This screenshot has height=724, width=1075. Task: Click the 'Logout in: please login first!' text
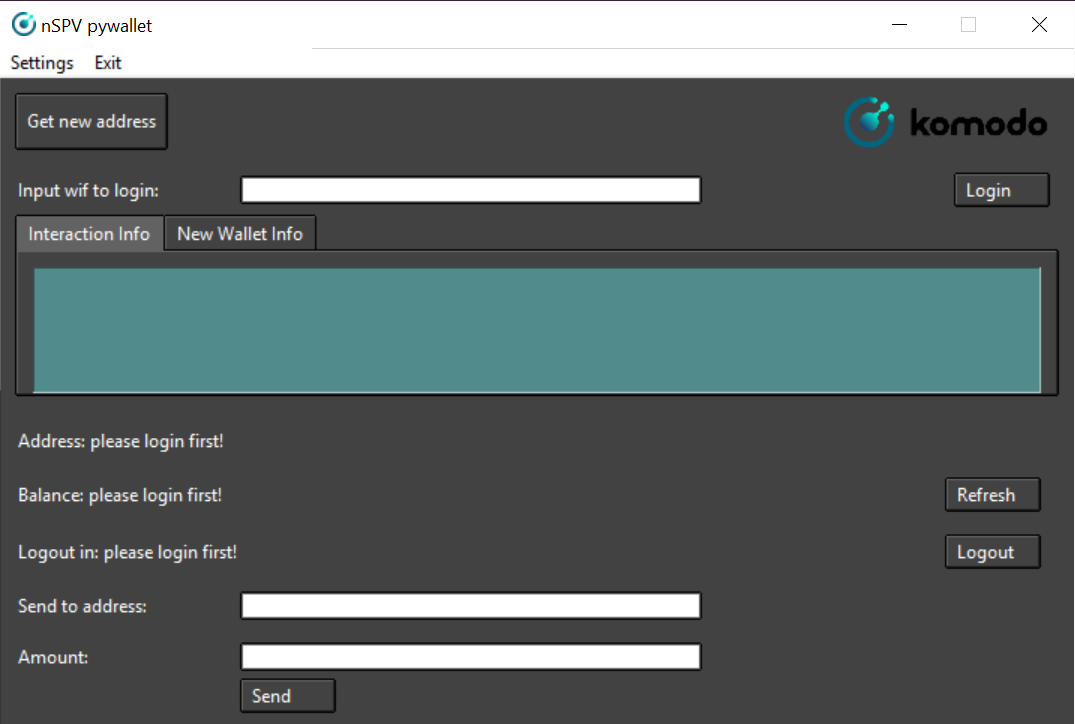(128, 552)
